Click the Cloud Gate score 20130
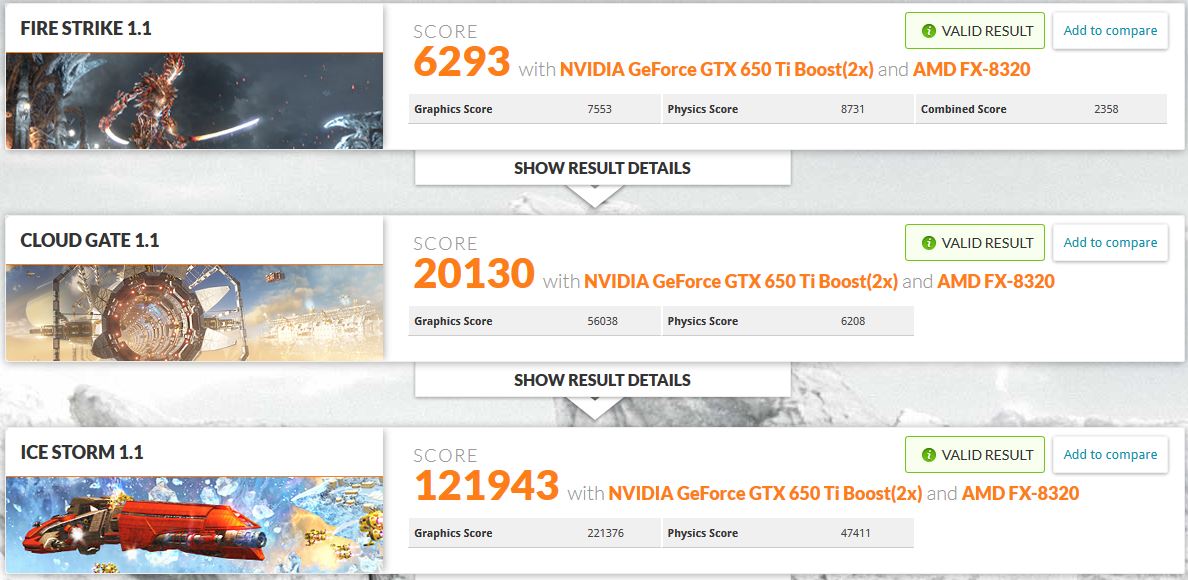This screenshot has height=580, width=1188. click(474, 273)
